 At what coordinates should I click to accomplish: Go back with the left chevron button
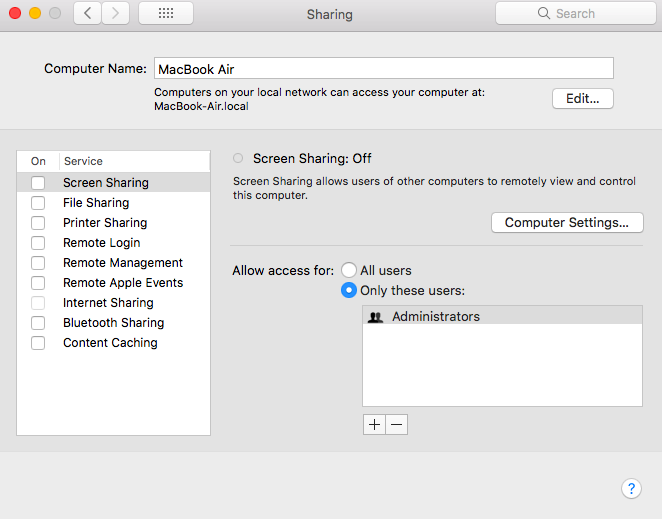pos(87,13)
